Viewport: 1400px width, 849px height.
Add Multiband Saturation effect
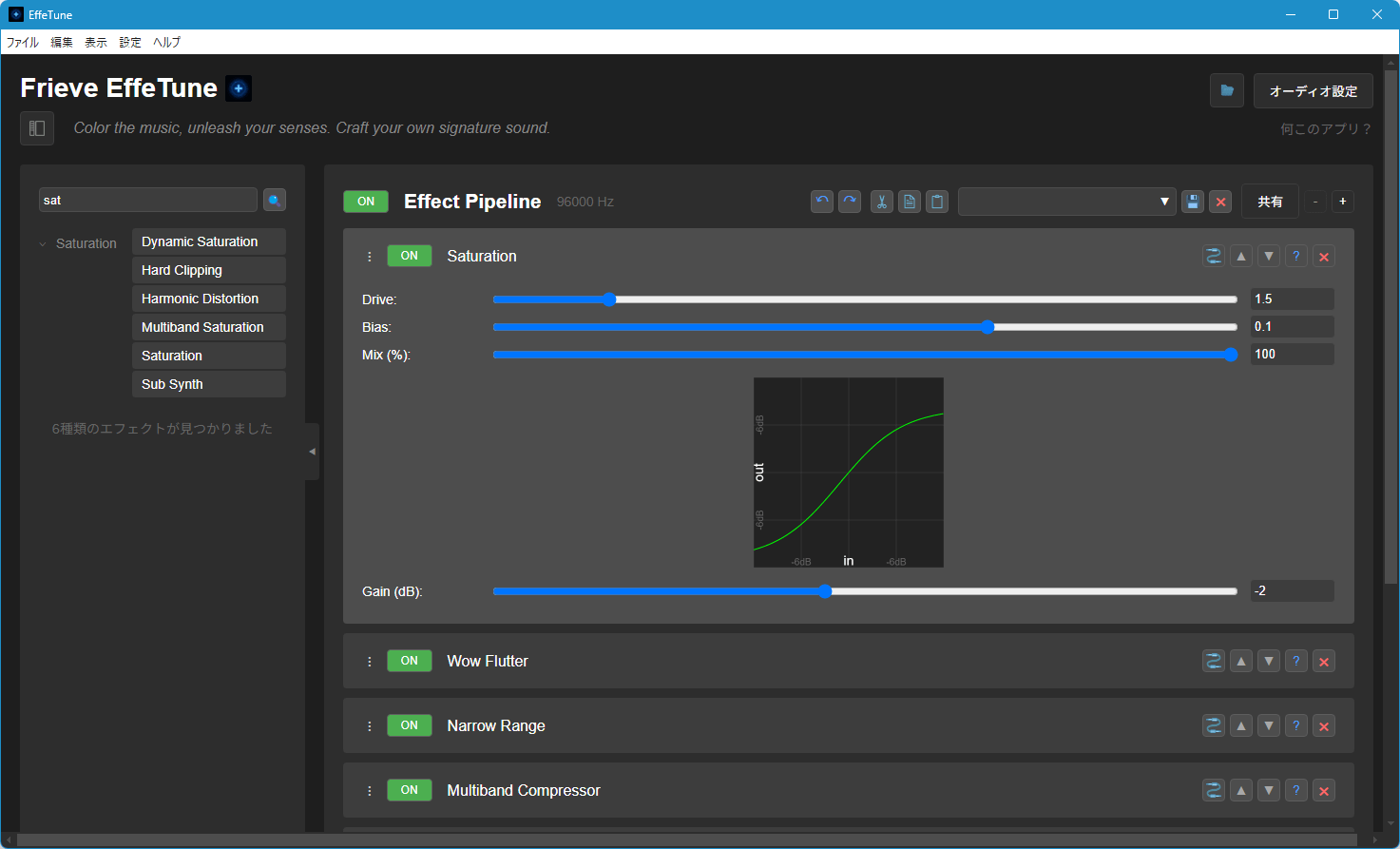(209, 327)
